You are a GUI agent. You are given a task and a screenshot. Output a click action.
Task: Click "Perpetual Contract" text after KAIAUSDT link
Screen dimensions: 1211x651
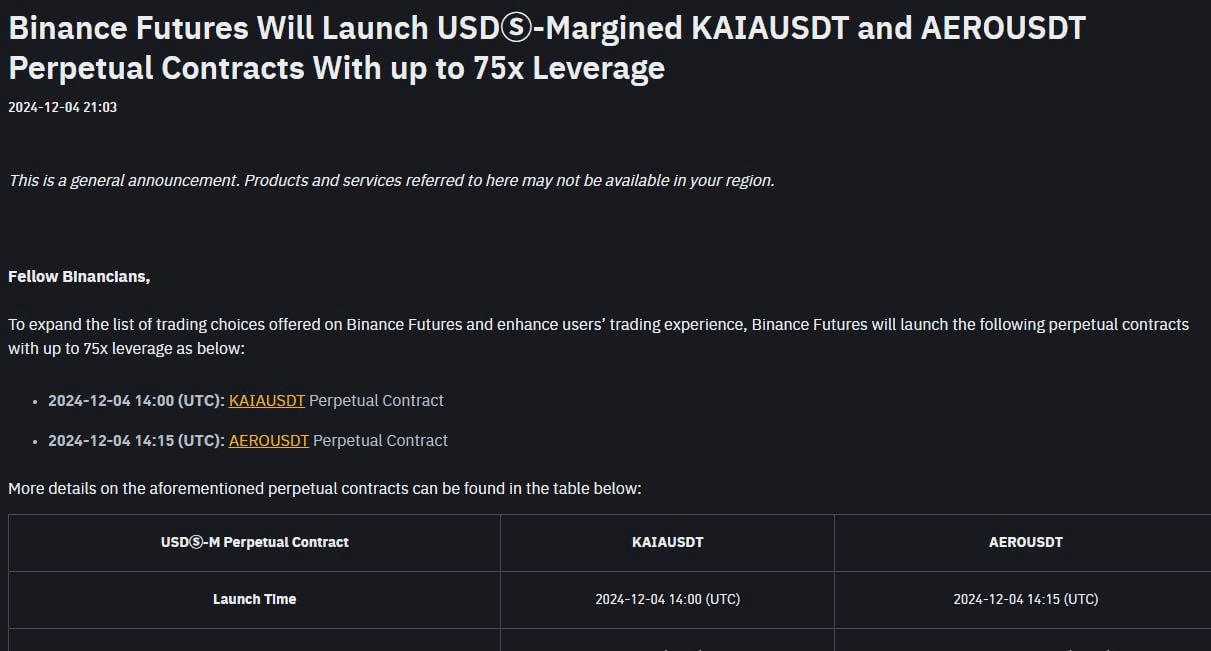click(x=376, y=400)
